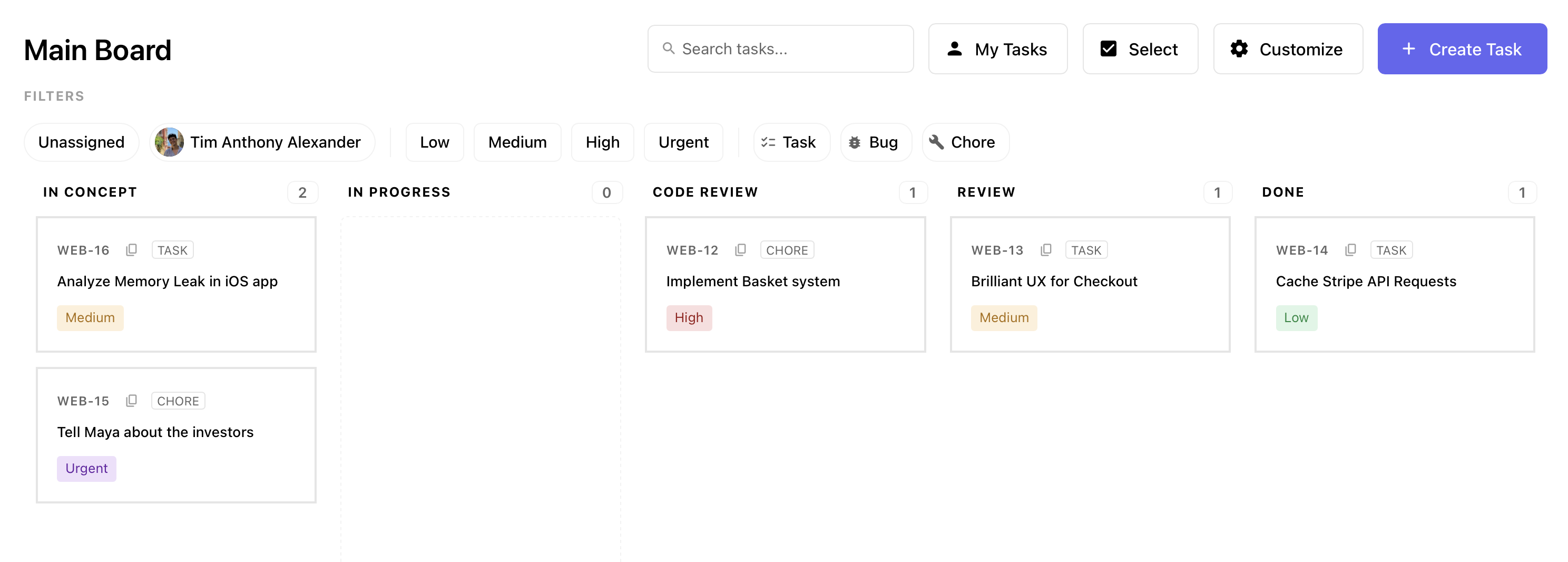Enable the Bug type filter
This screenshot has height=562, width=1568.
coord(875,142)
